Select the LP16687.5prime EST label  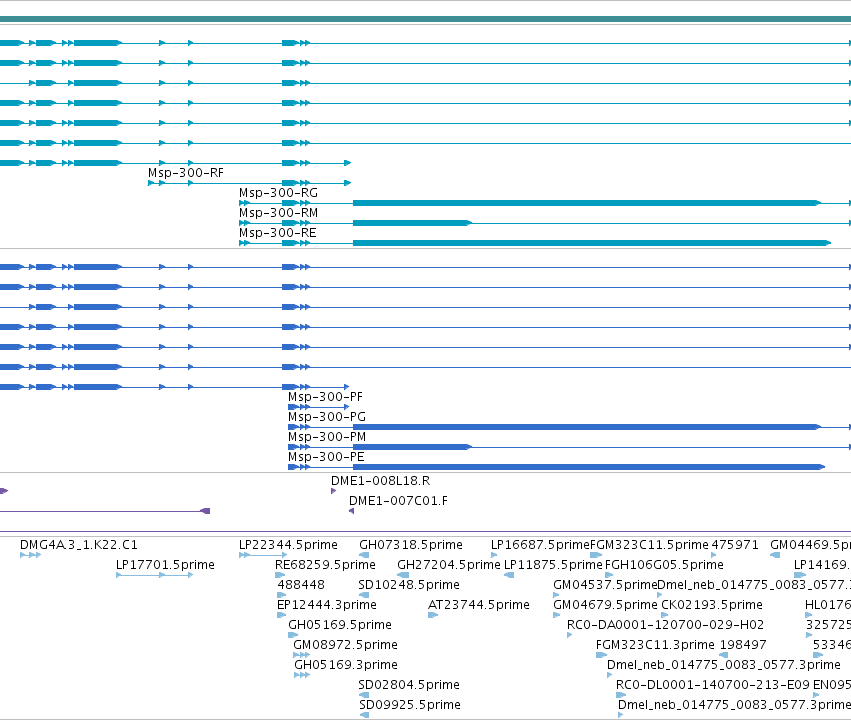click(x=539, y=545)
